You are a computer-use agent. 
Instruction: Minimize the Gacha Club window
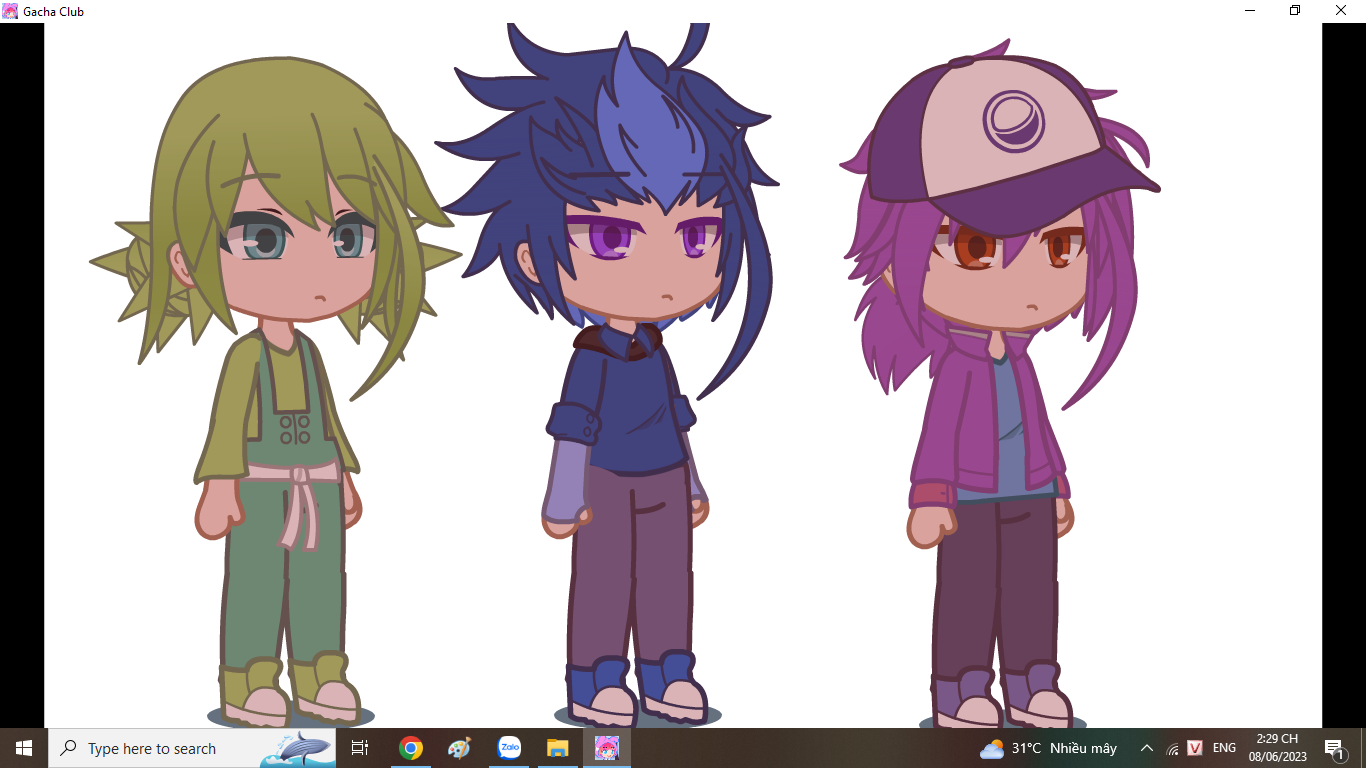1250,11
